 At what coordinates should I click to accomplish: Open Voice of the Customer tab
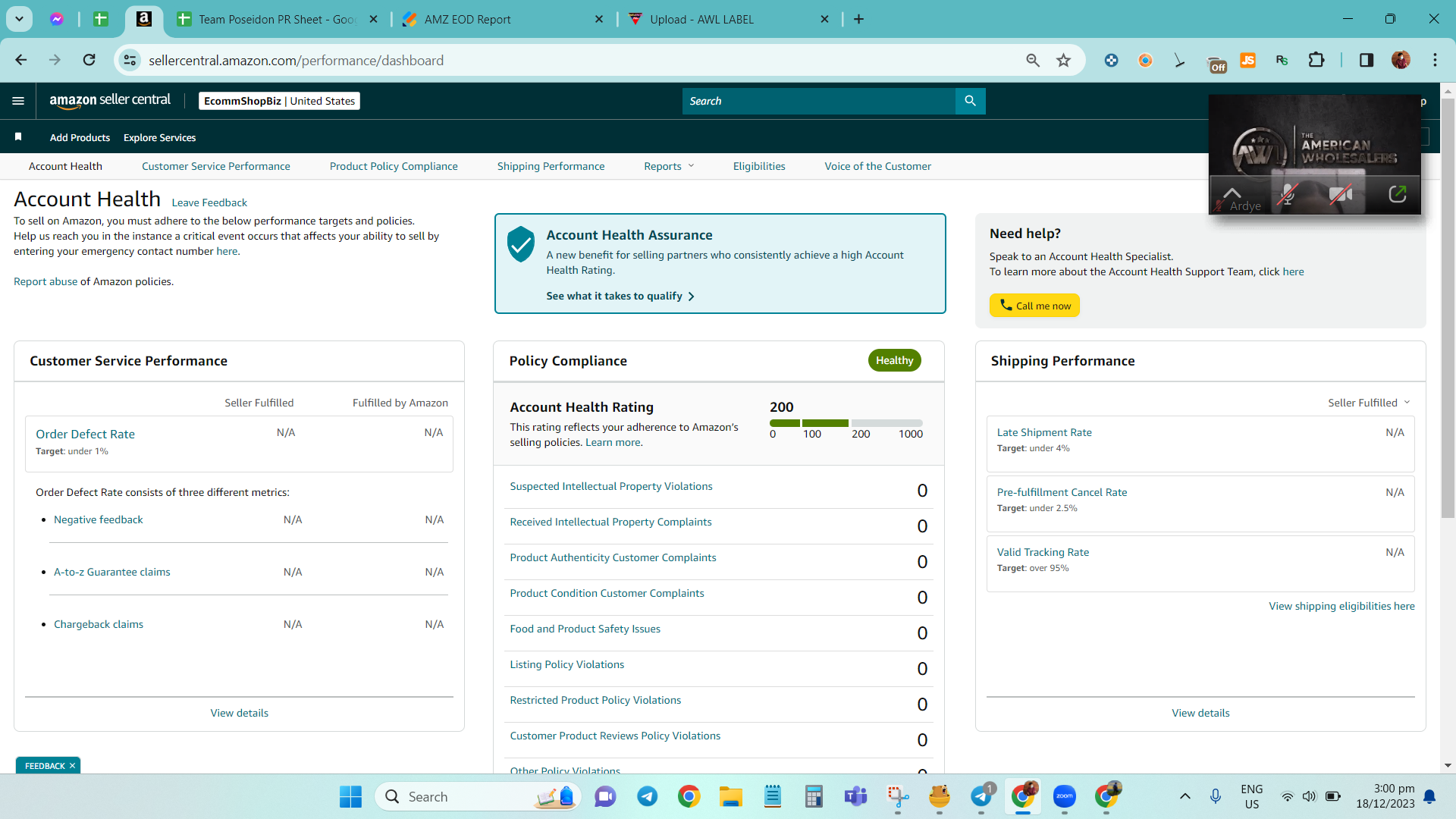pyautogui.click(x=878, y=166)
